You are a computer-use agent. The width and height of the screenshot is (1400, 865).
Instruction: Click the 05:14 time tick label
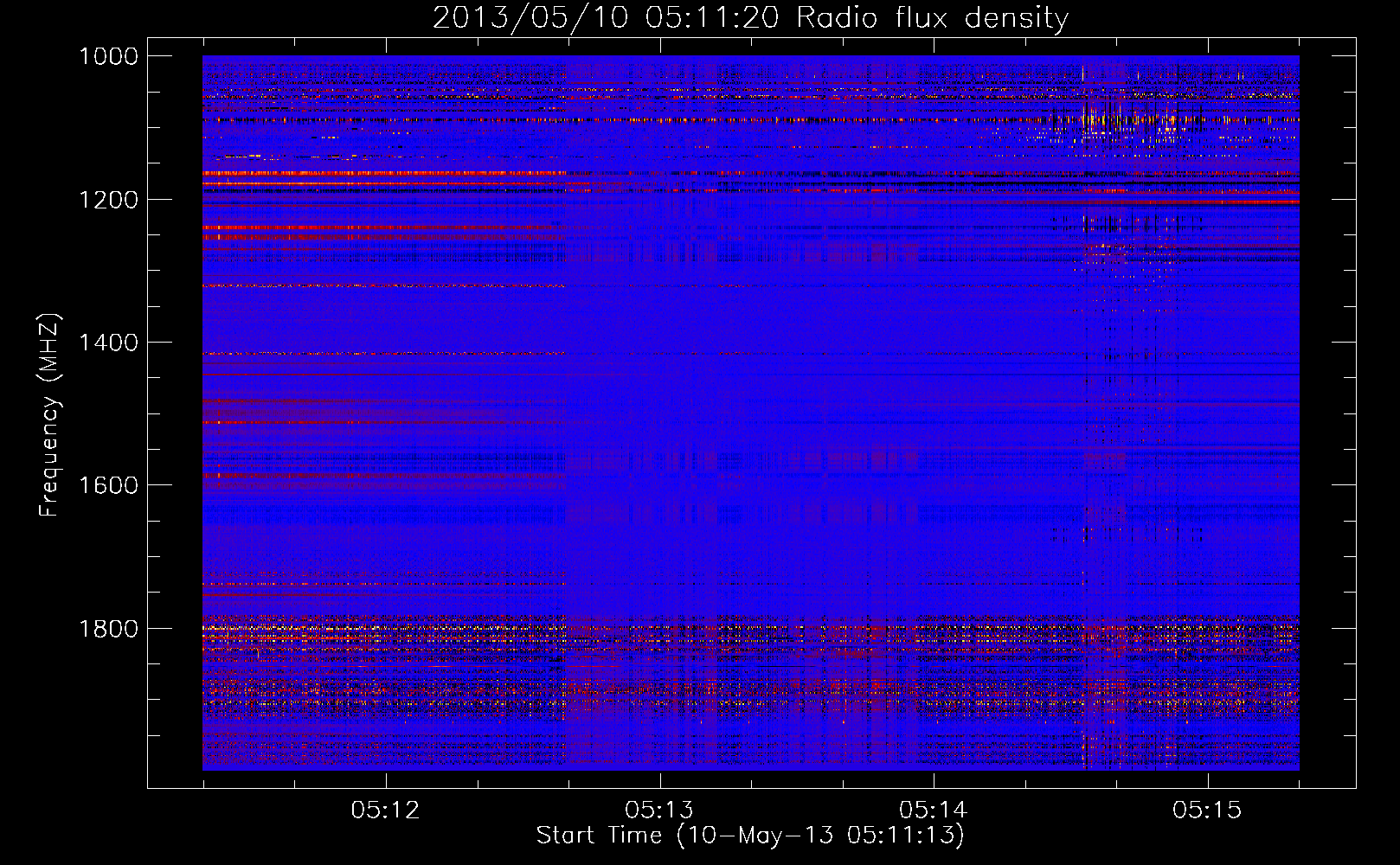pyautogui.click(x=933, y=810)
